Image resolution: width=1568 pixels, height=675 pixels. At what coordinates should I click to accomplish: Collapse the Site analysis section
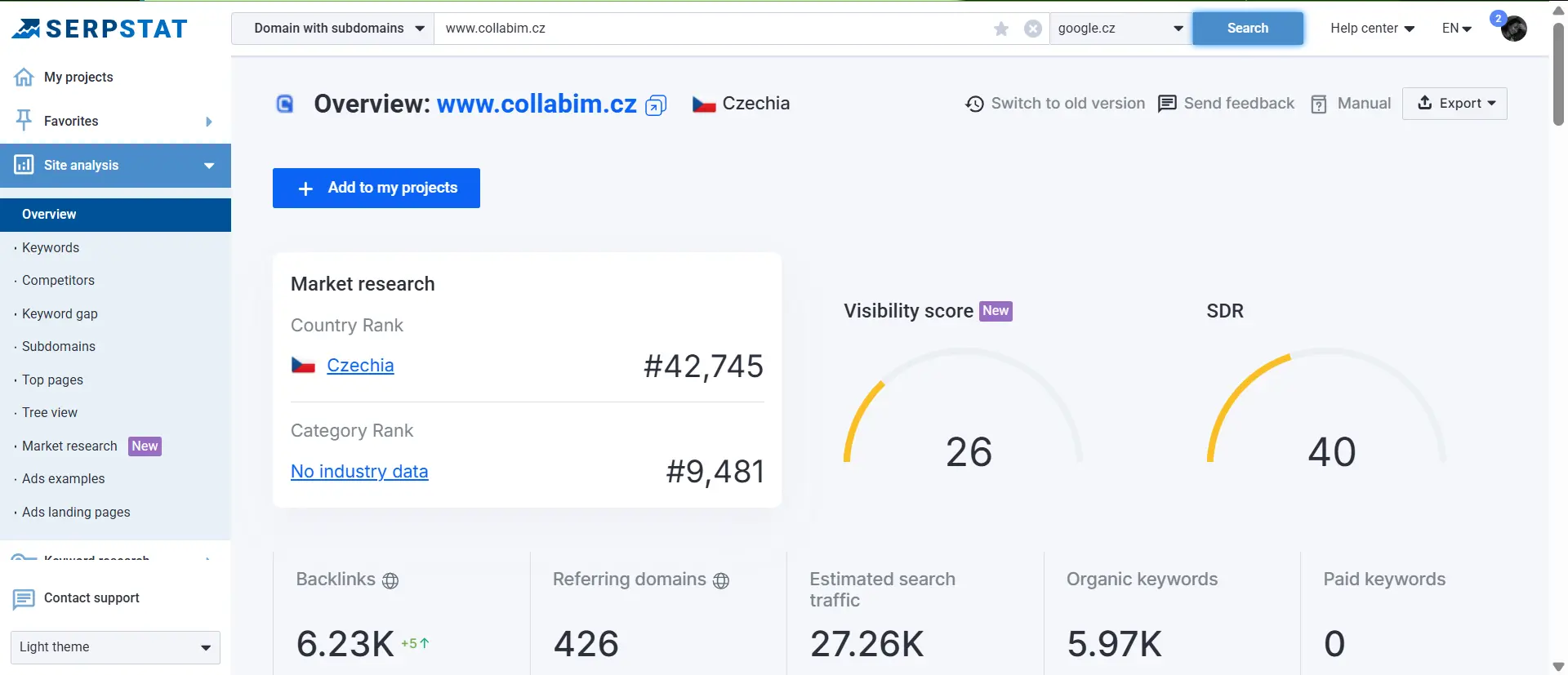pyautogui.click(x=209, y=166)
